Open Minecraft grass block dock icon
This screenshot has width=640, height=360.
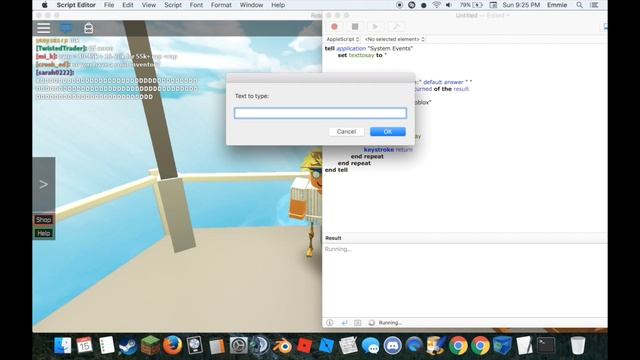150,345
